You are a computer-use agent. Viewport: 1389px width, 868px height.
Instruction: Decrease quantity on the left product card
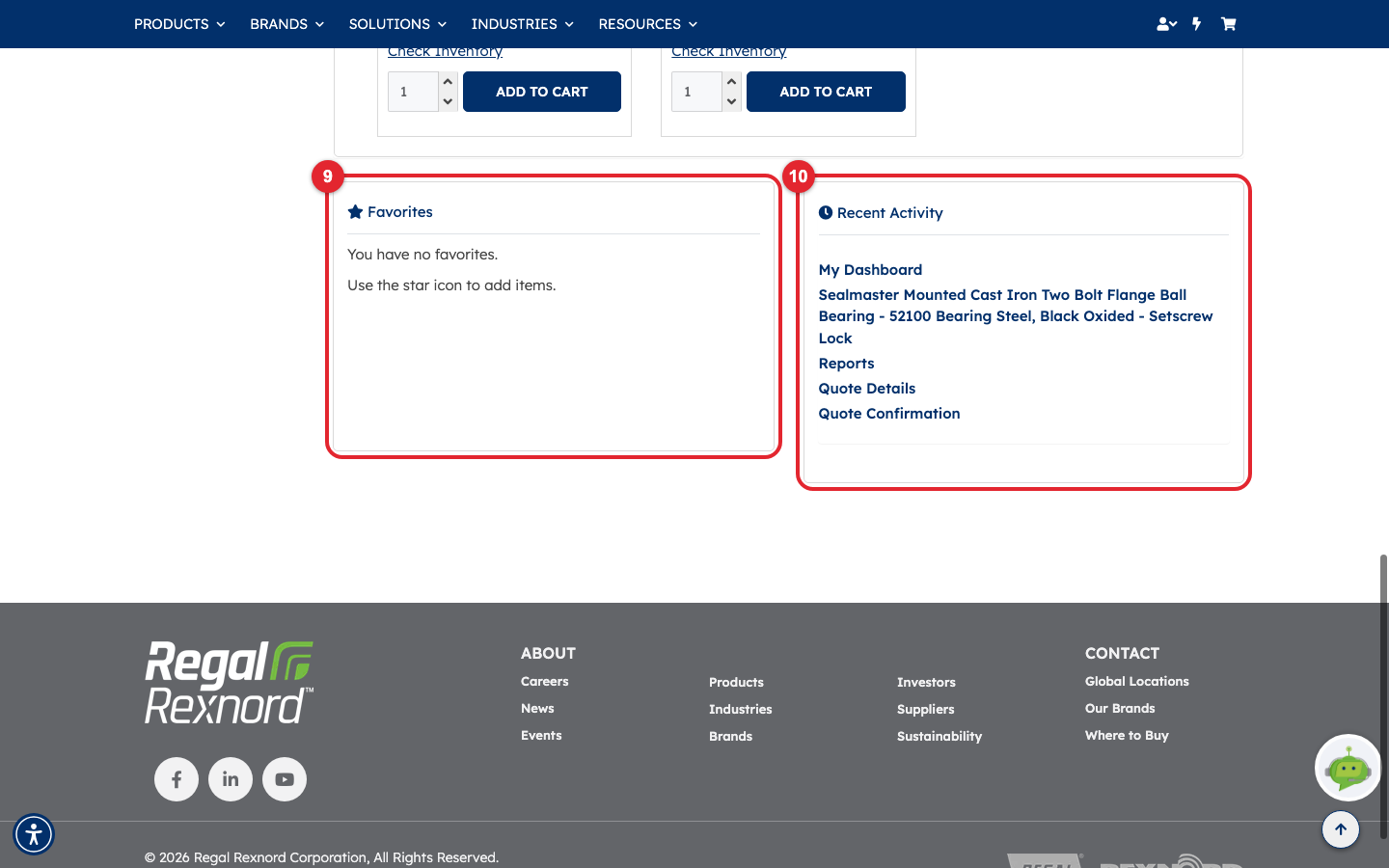pyautogui.click(x=448, y=101)
